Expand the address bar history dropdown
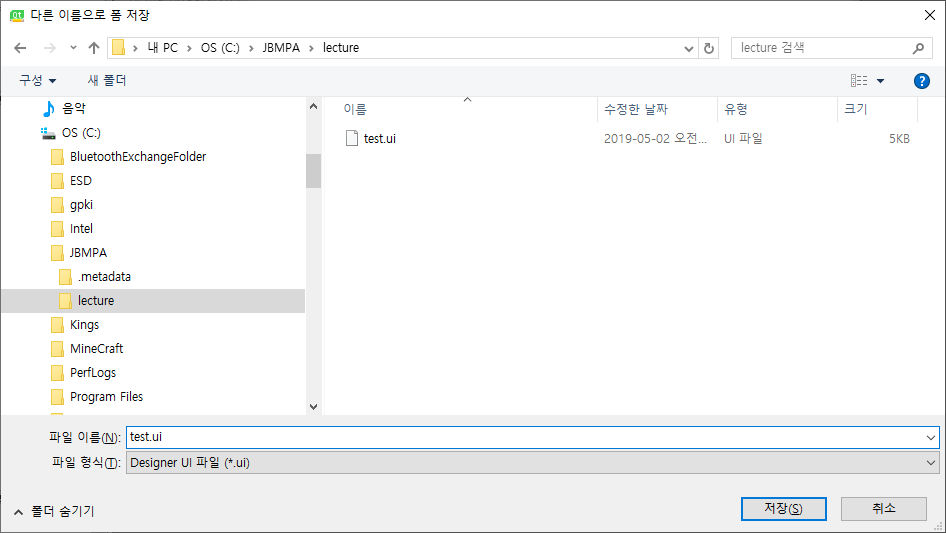946x533 pixels. [x=688, y=48]
